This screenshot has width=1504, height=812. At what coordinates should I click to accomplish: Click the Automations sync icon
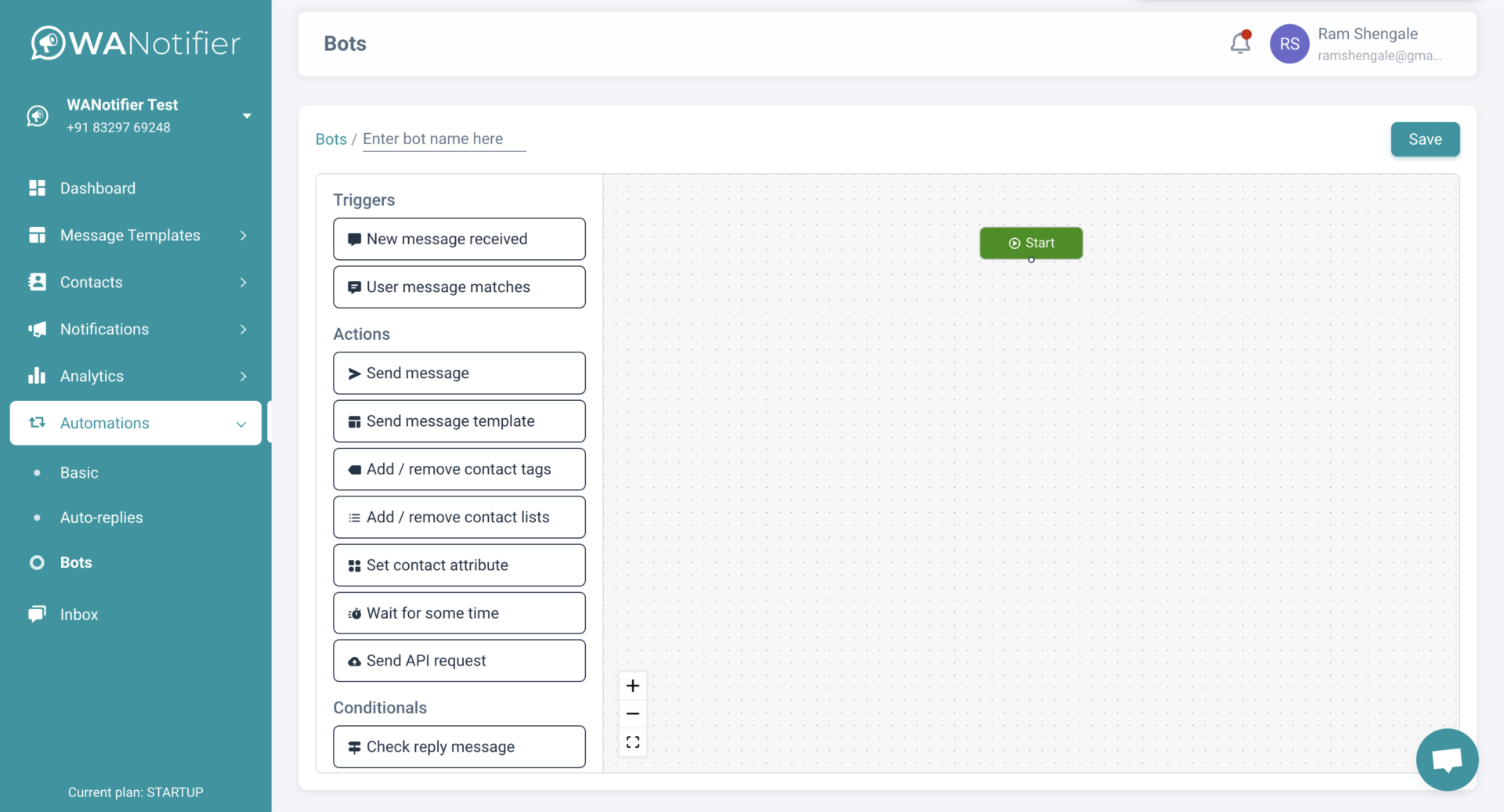[37, 423]
